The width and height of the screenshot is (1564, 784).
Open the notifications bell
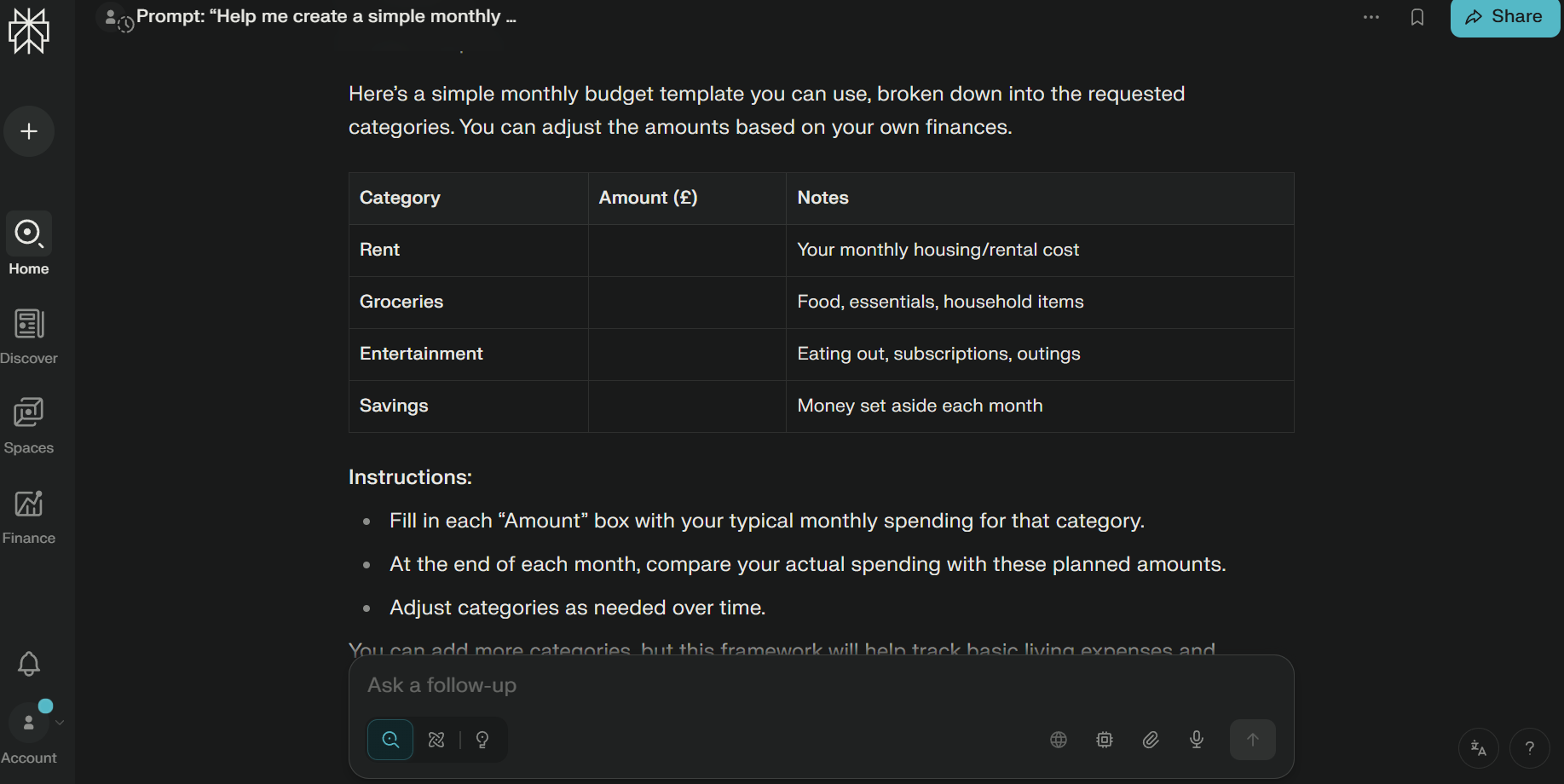click(29, 664)
